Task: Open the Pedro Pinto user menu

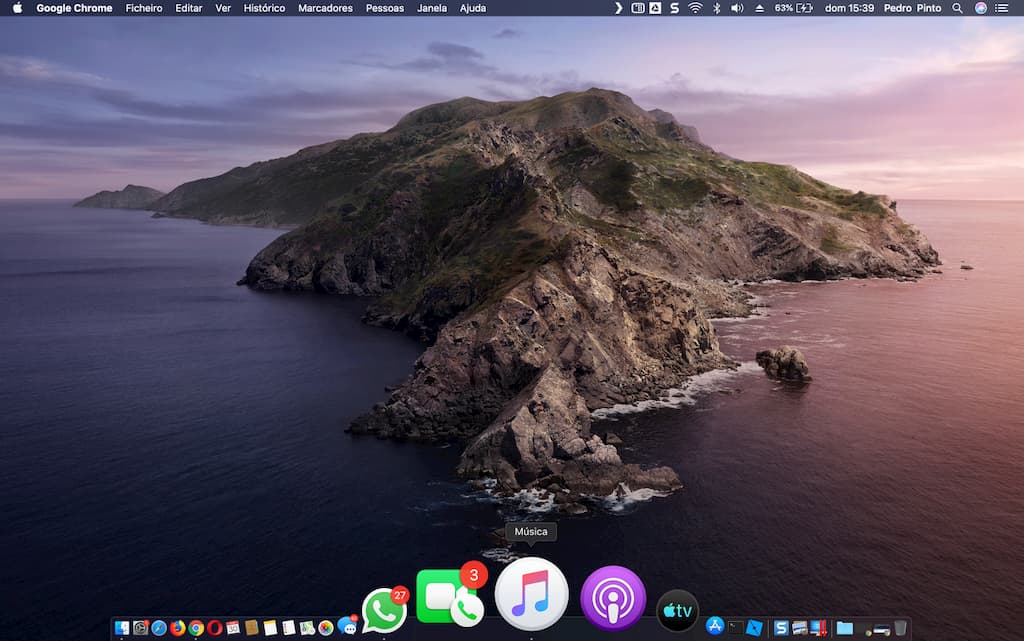Action: tap(911, 8)
